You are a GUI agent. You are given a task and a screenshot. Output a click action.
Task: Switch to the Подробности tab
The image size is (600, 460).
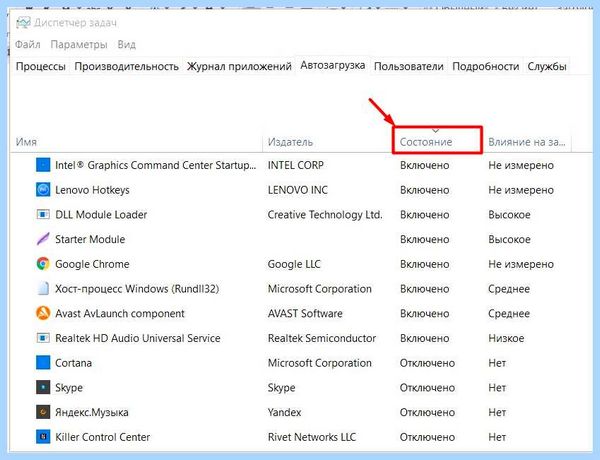486,66
